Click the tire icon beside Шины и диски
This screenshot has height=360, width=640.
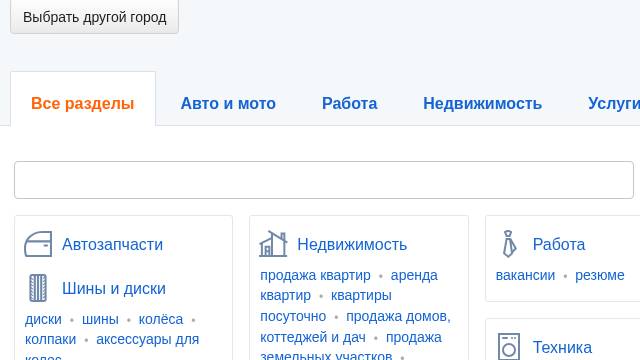click(x=38, y=288)
